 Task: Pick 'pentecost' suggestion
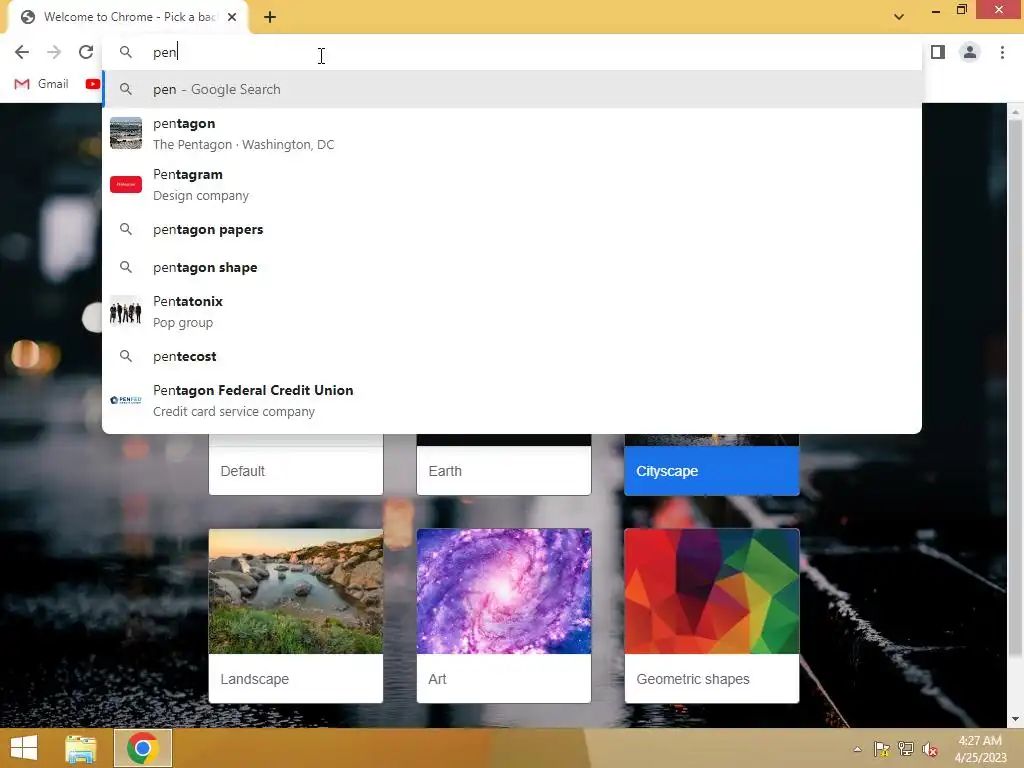(x=512, y=357)
